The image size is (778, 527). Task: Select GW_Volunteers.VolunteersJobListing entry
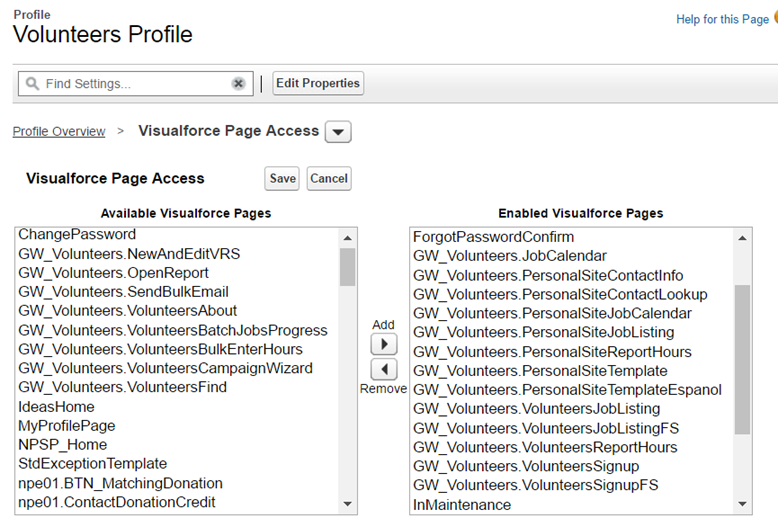pyautogui.click(x=573, y=409)
